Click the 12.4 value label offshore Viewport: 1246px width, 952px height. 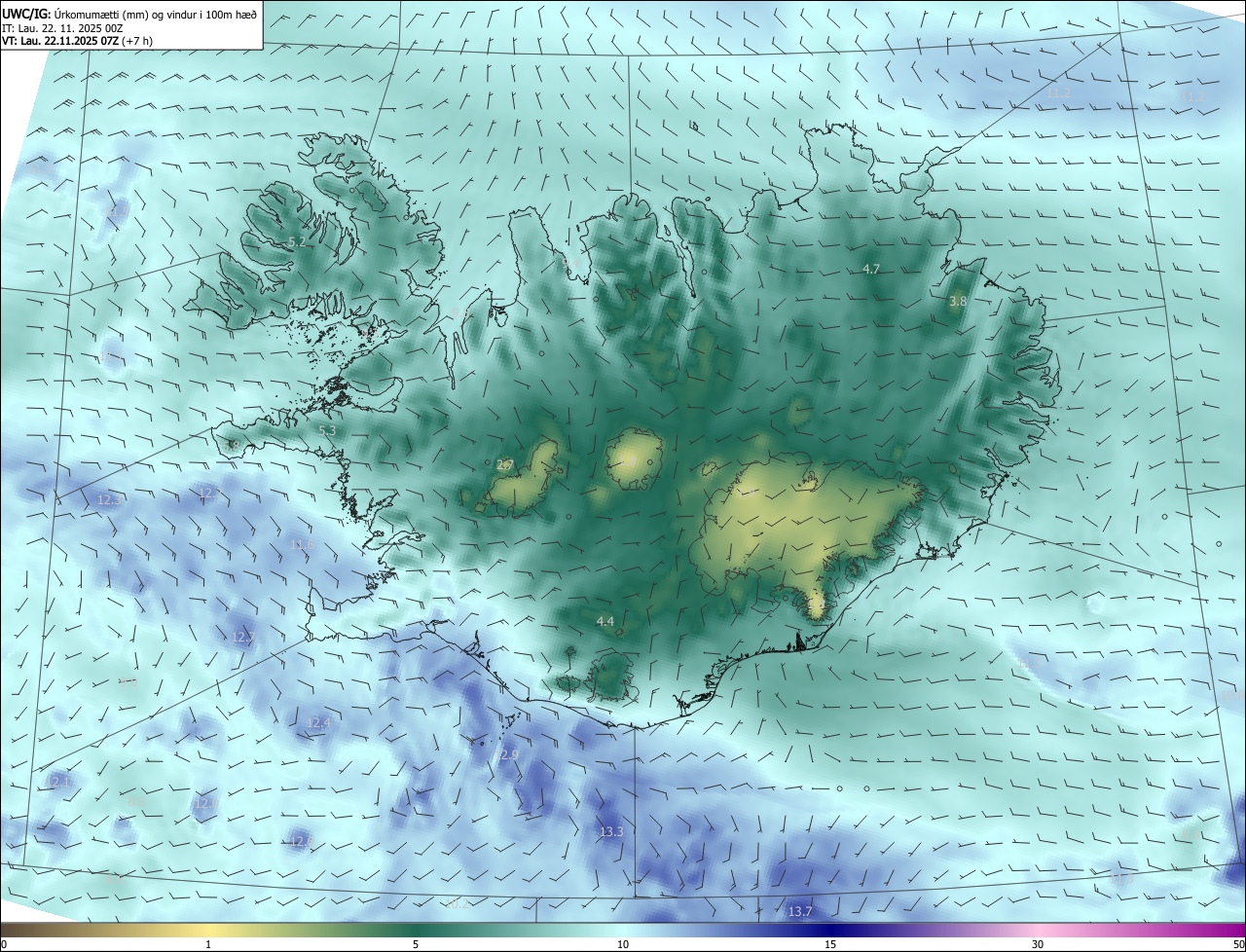[319, 722]
